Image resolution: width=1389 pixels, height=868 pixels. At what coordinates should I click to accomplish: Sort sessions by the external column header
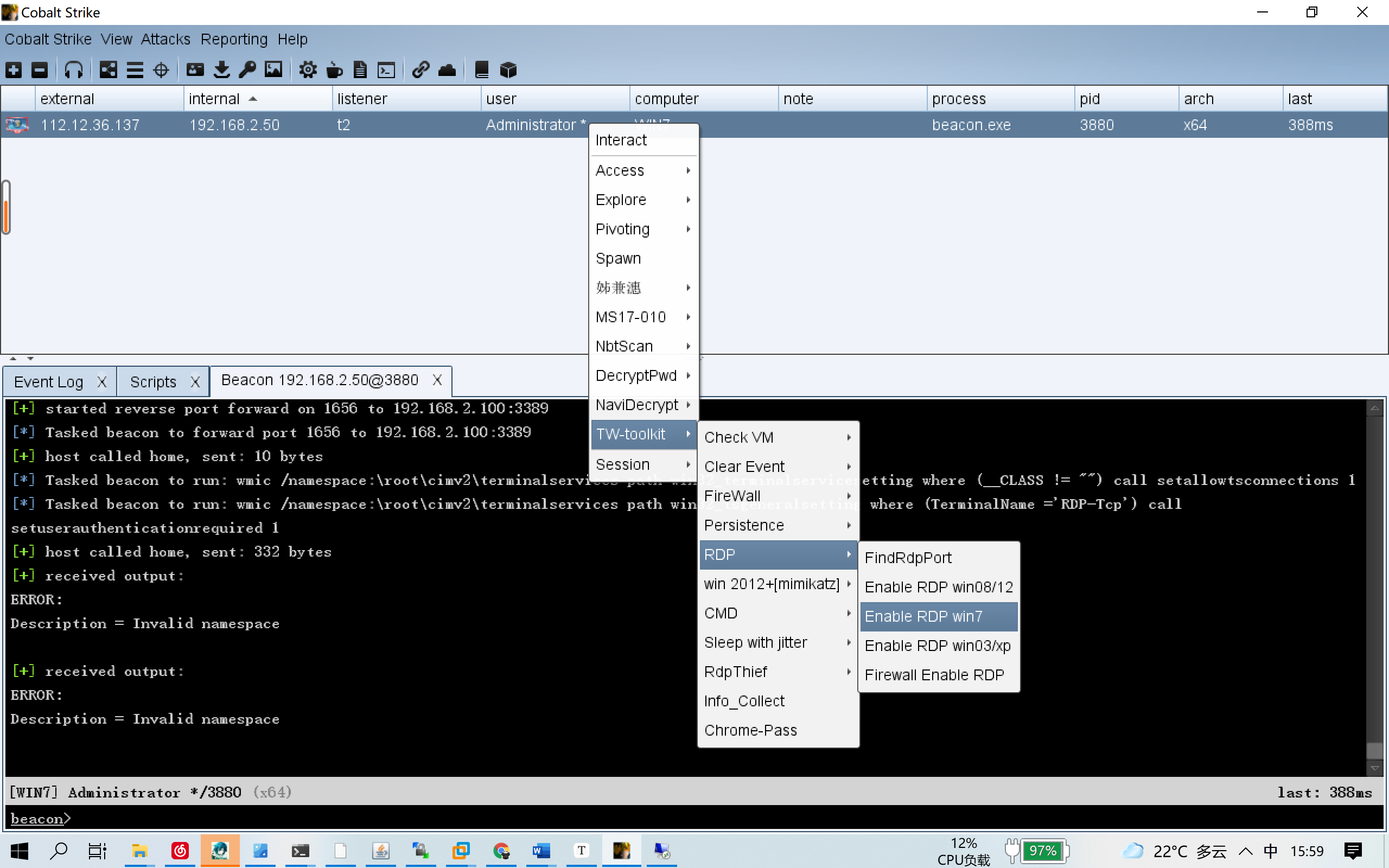coord(109,99)
